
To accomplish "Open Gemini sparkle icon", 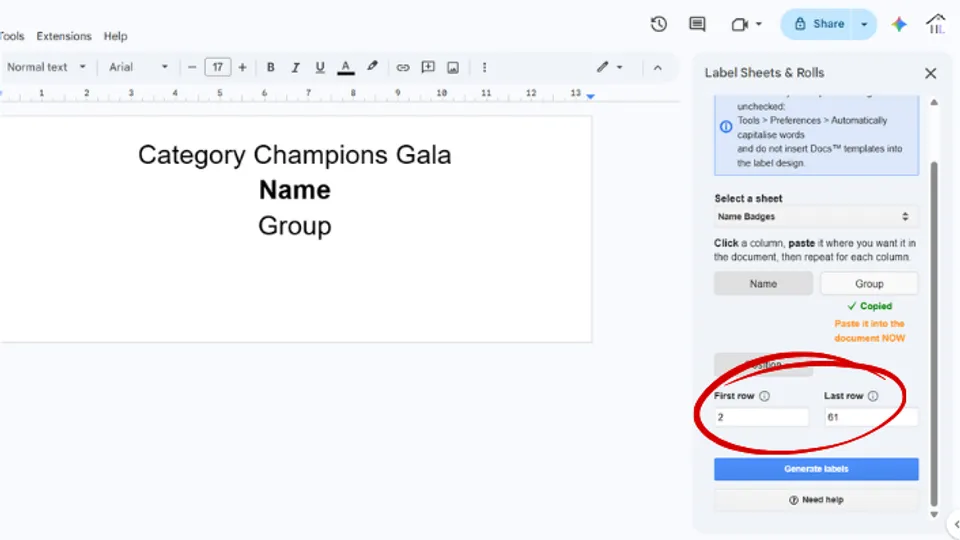I will tap(899, 24).
